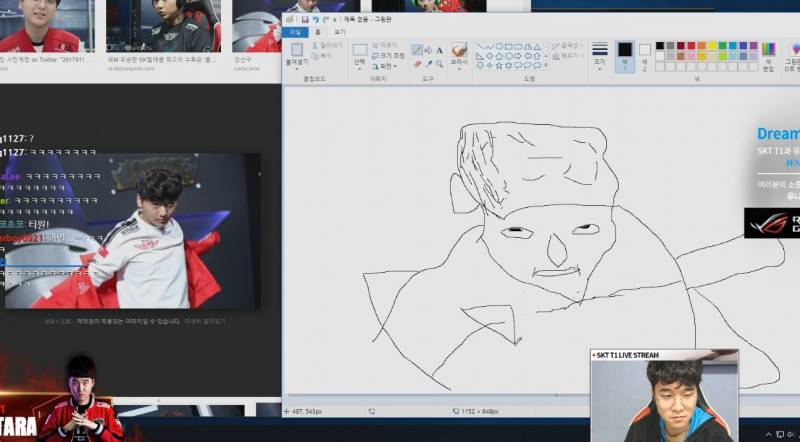Click the Crop (자르기) button
Image resolution: width=800 pixels, height=442 pixels.
[385, 45]
